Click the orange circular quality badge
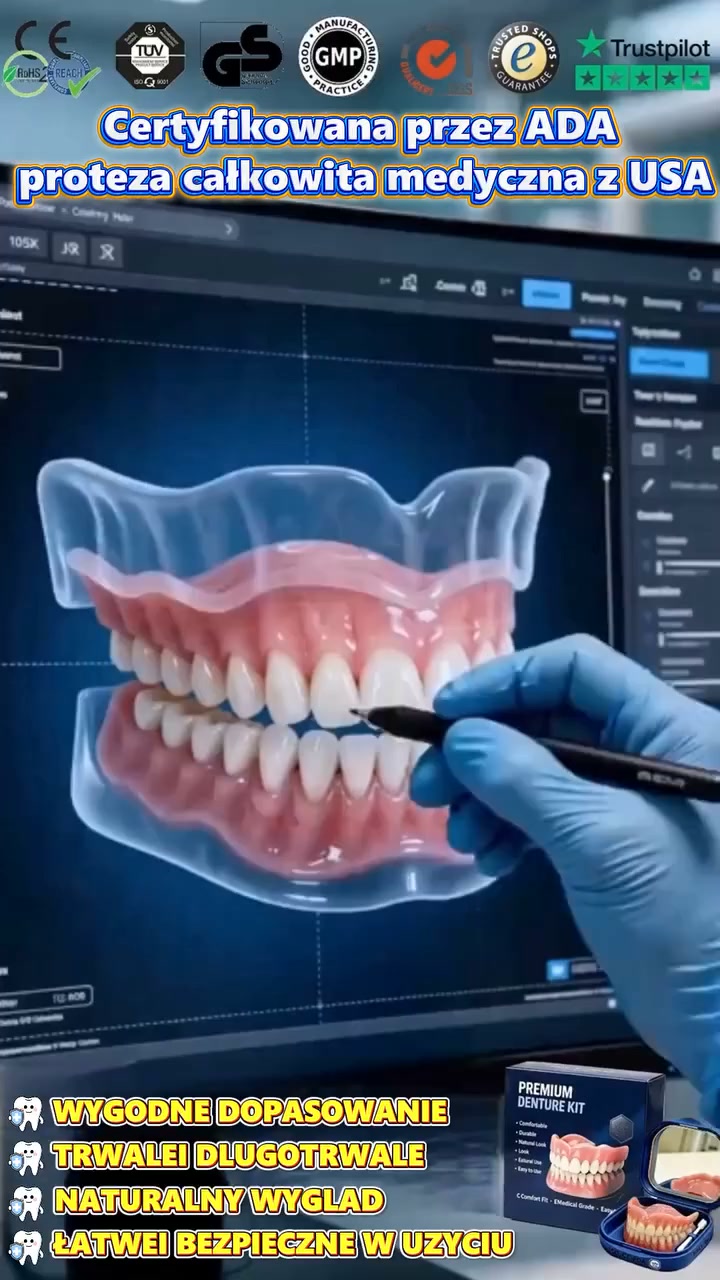Image resolution: width=720 pixels, height=1280 pixels. click(x=436, y=59)
